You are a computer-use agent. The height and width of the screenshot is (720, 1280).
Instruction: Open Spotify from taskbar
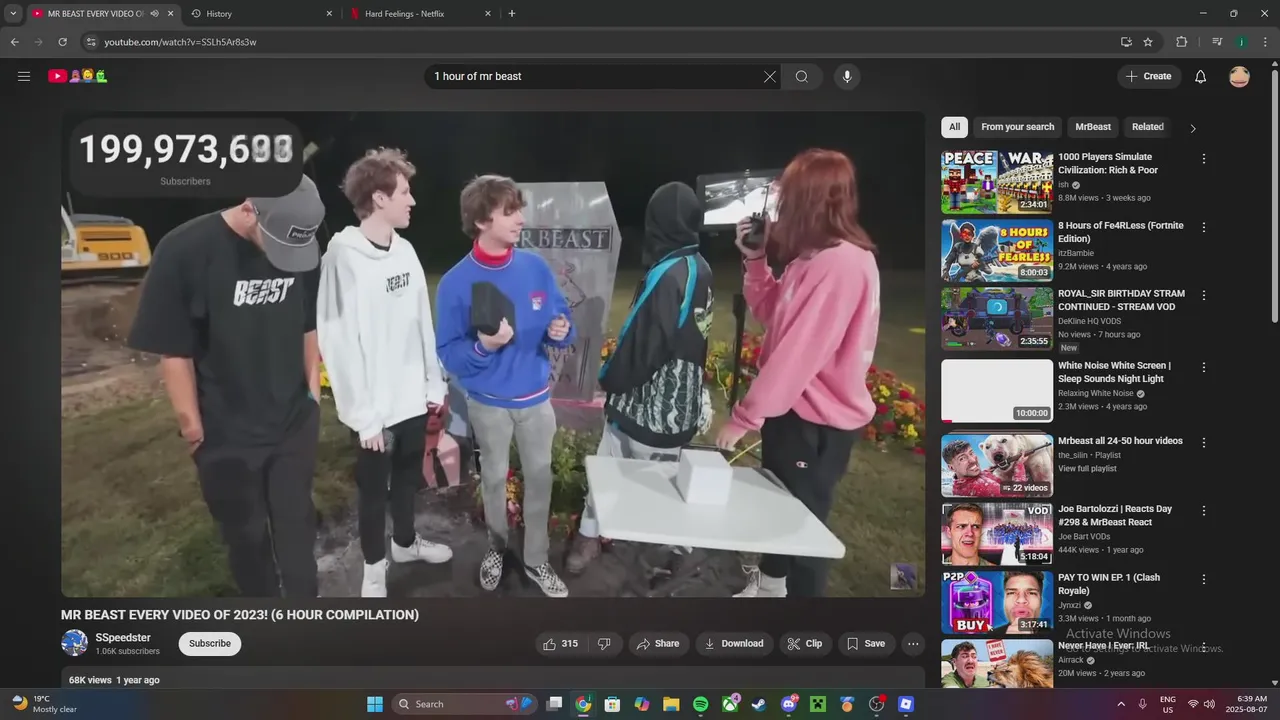pos(701,704)
